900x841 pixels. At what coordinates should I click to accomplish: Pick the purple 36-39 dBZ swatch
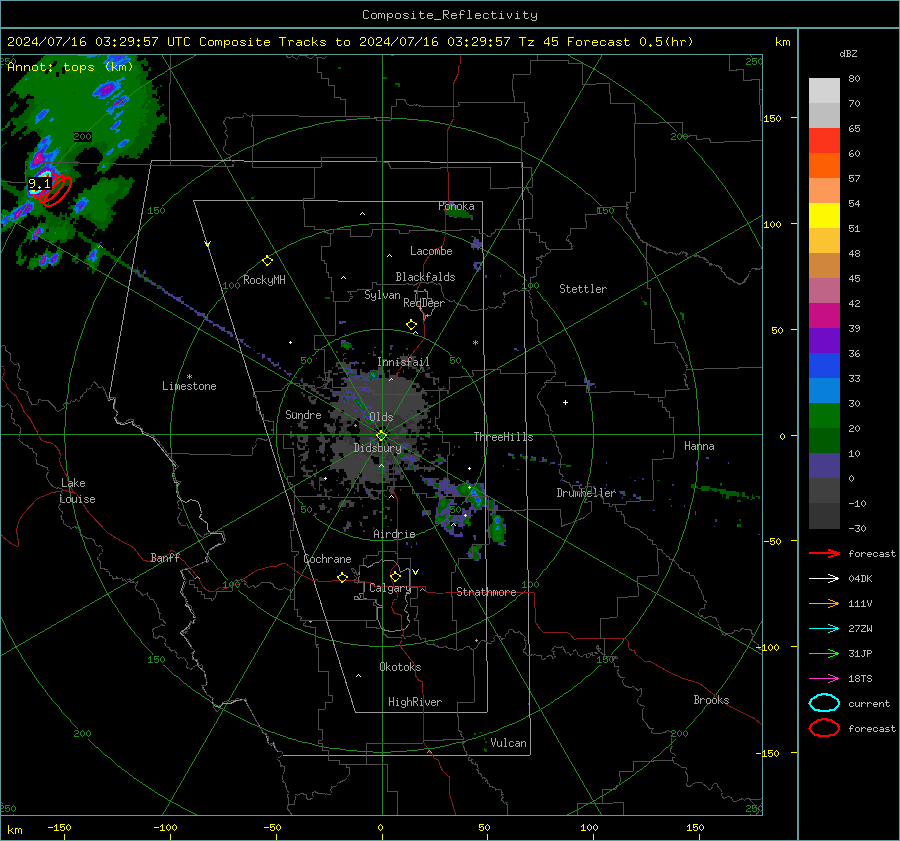[824, 341]
